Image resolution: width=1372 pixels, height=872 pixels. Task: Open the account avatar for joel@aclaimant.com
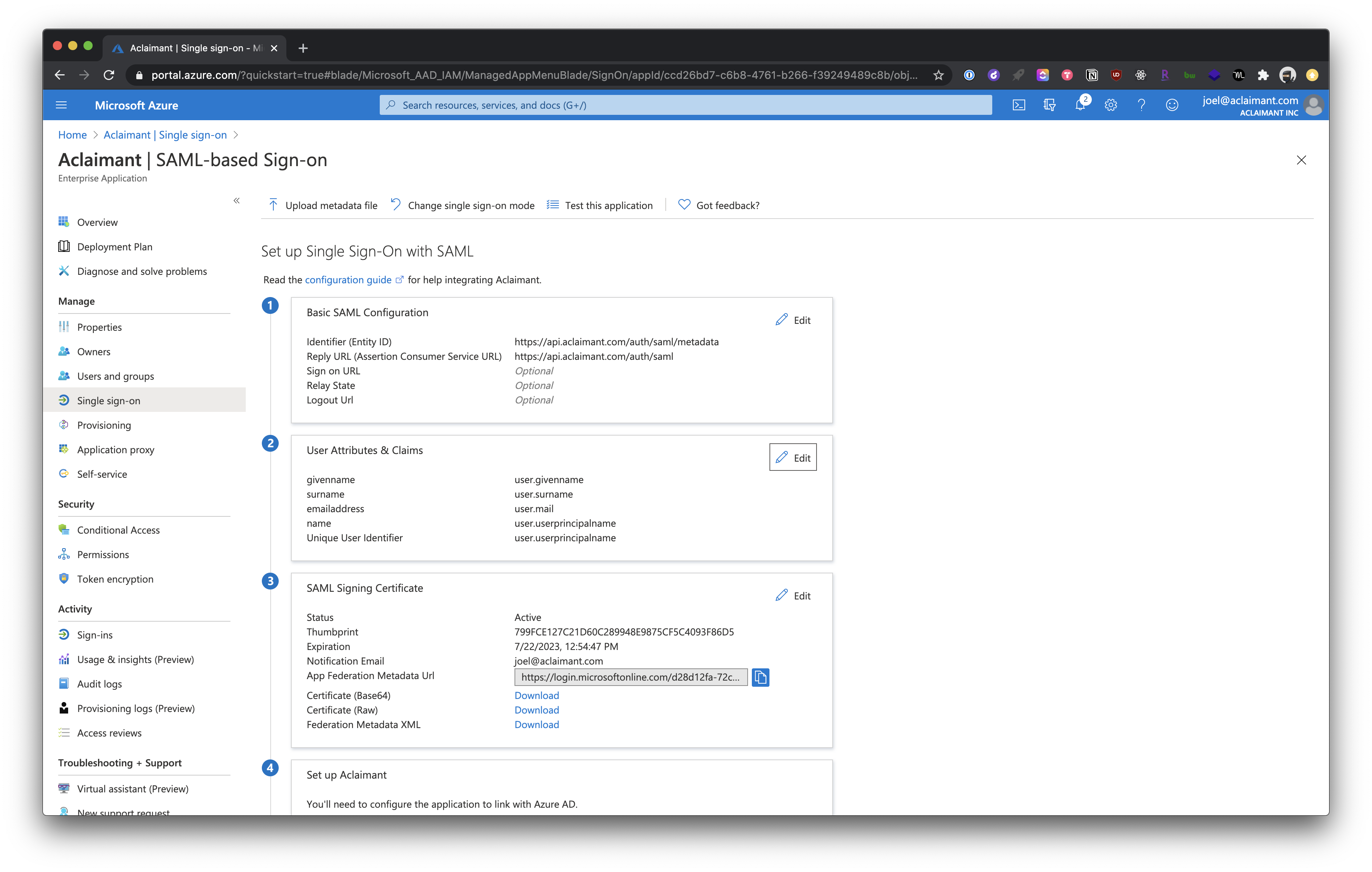click(1313, 105)
